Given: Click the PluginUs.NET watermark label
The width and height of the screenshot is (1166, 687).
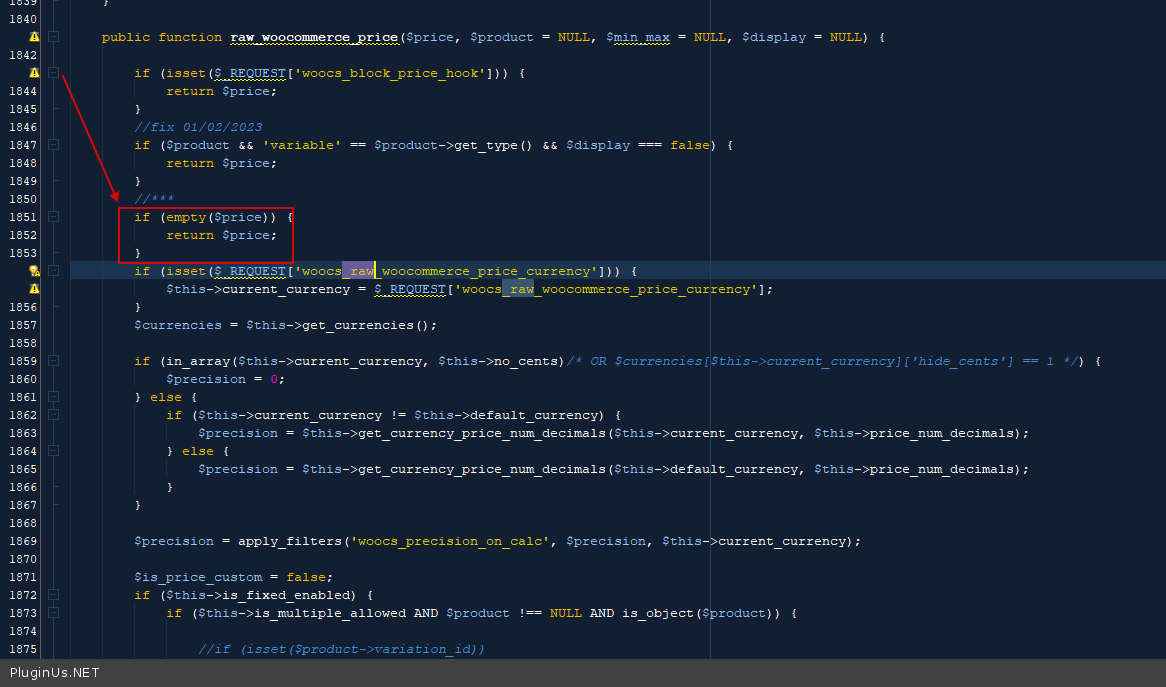Looking at the screenshot, I should (54, 673).
